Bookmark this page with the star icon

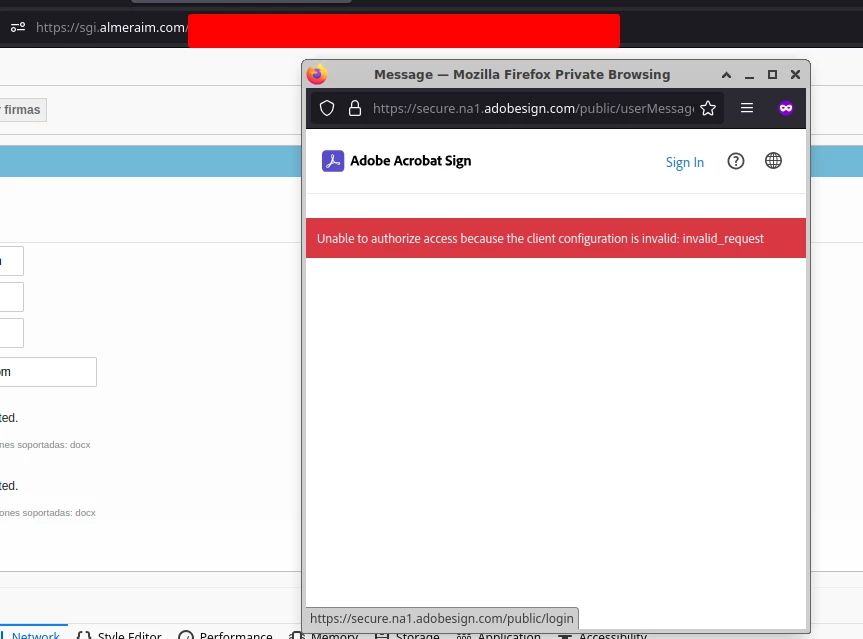pos(708,108)
